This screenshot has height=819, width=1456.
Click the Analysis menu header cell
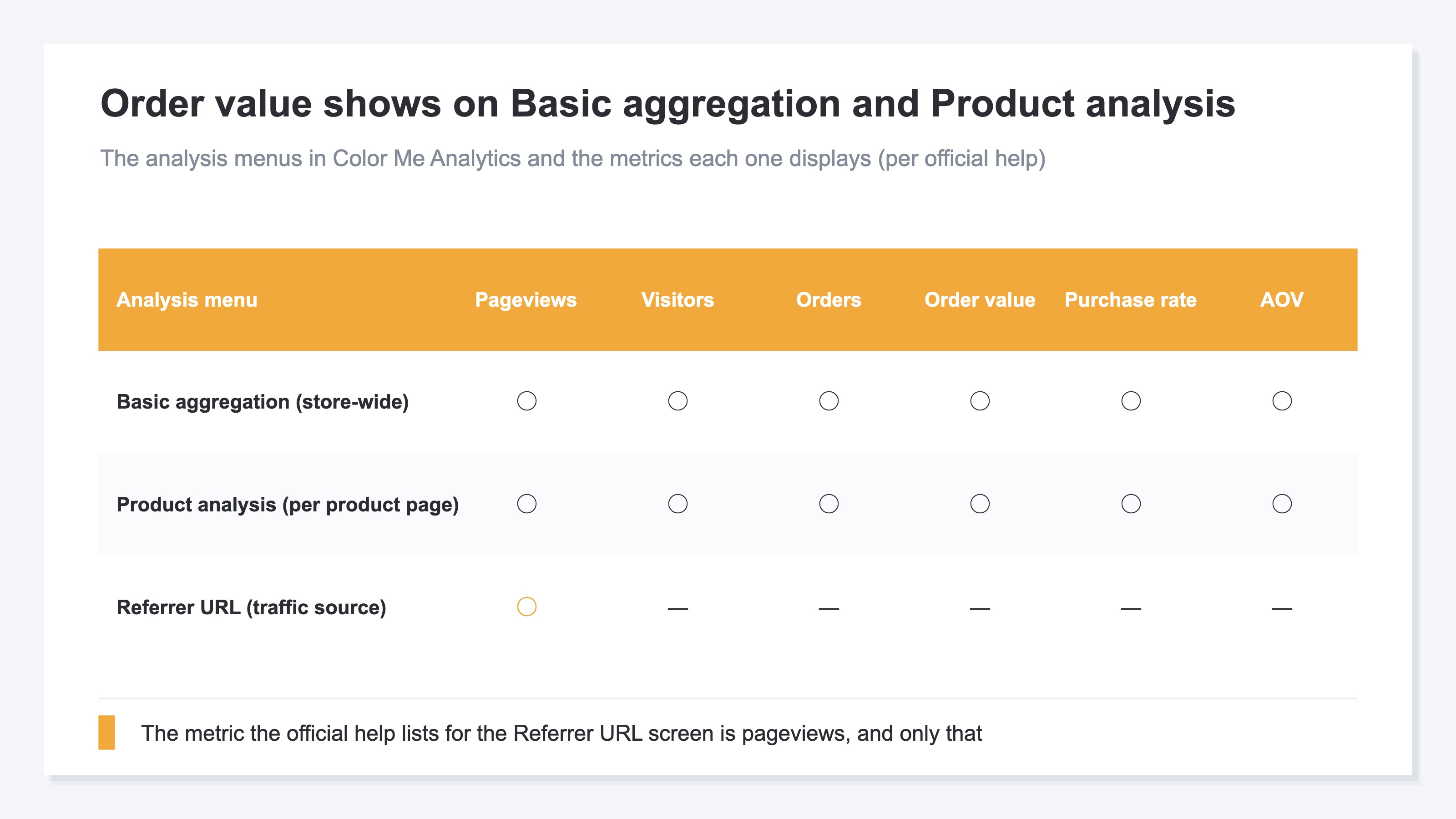click(x=187, y=299)
